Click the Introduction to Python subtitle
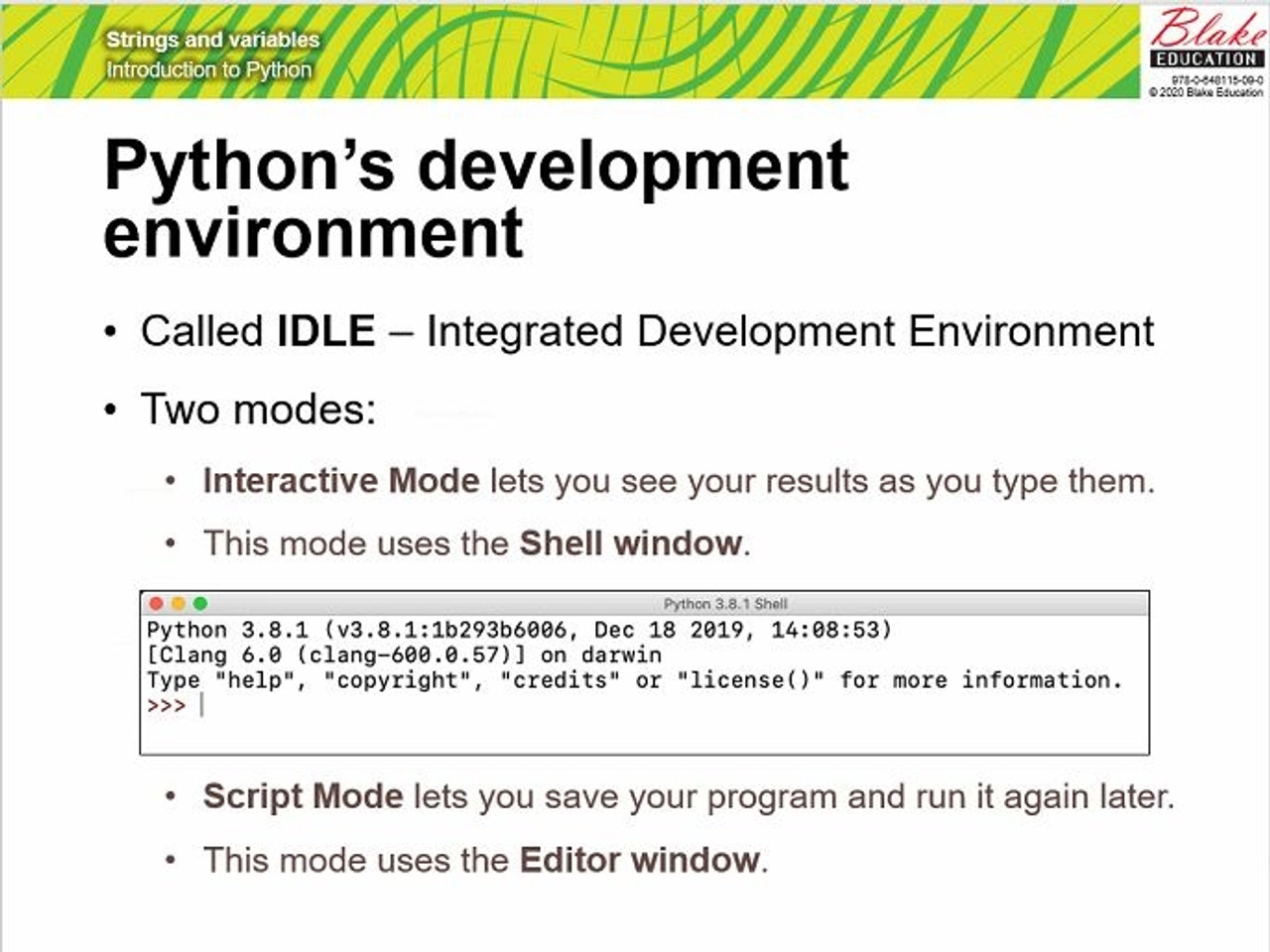The height and width of the screenshot is (952, 1270). (x=207, y=69)
